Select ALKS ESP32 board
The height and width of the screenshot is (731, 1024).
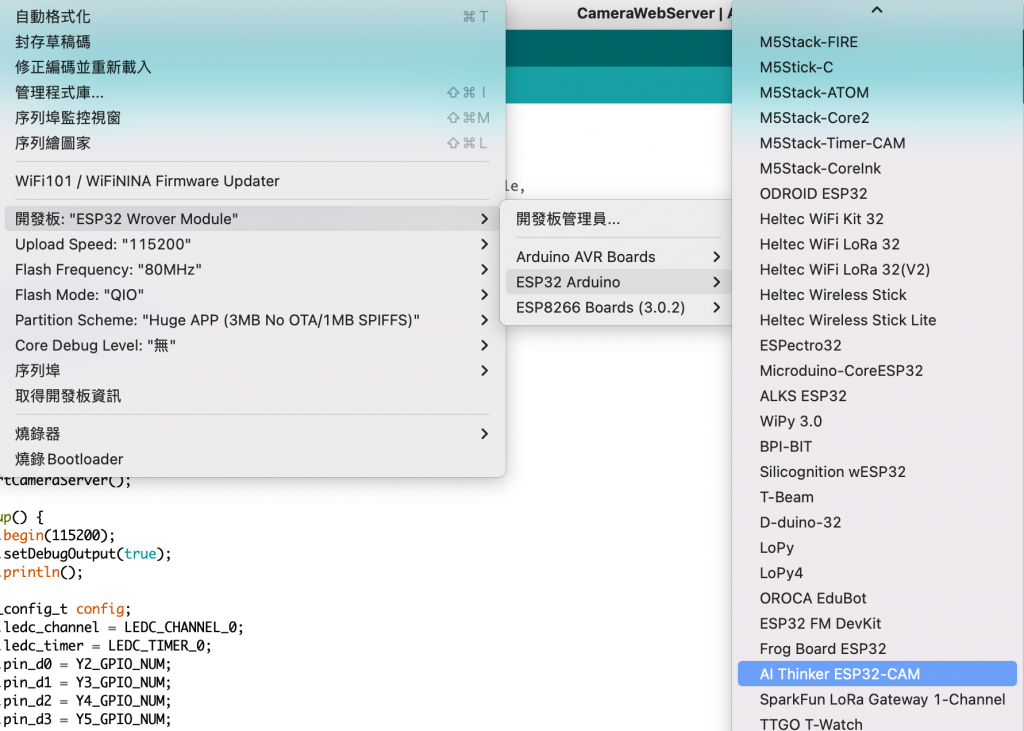[877, 397]
